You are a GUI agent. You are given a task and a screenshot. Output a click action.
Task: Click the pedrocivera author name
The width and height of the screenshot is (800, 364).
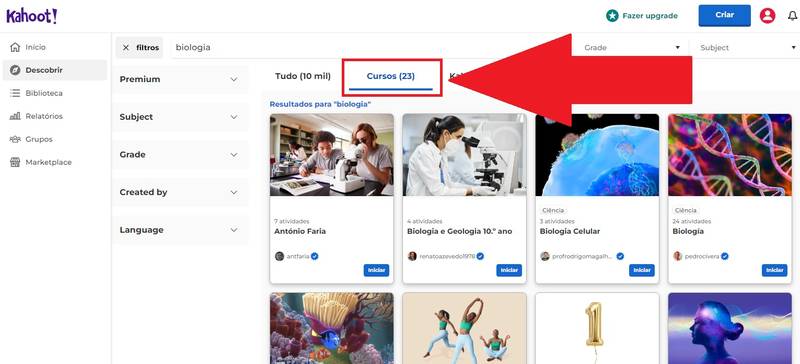point(702,256)
